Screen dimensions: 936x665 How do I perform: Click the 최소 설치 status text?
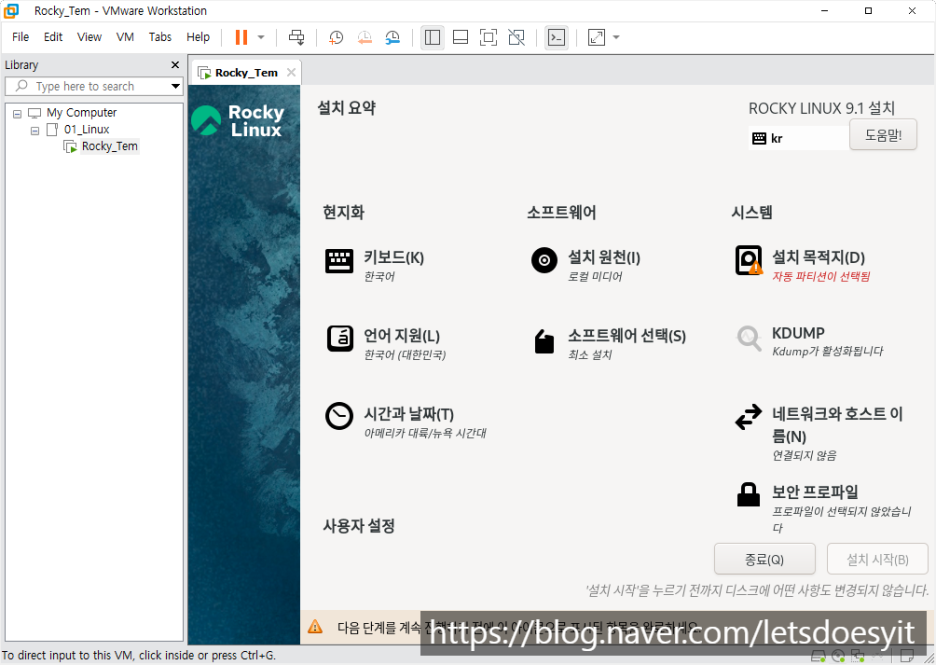click(590, 355)
